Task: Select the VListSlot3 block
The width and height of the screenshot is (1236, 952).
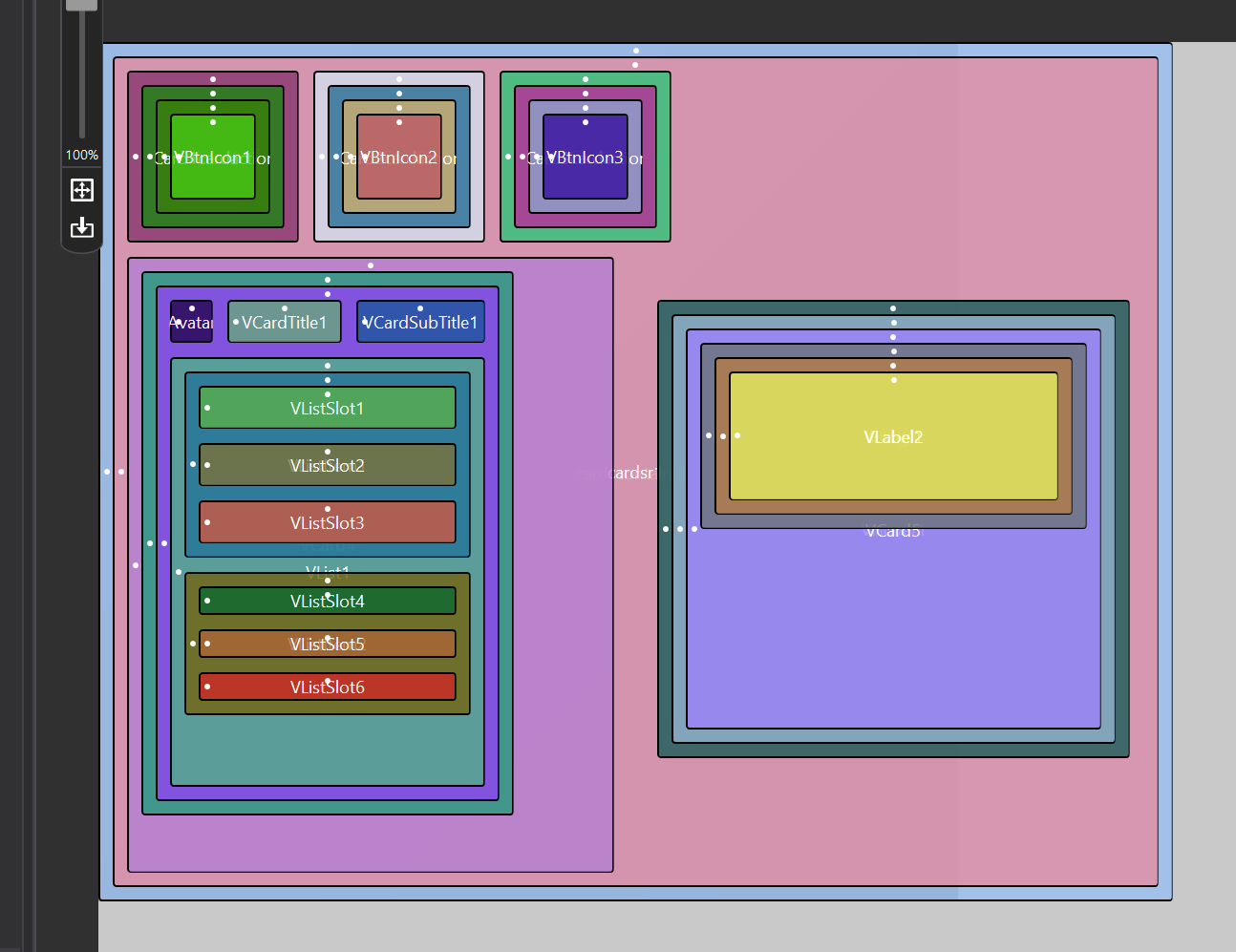Action: (328, 522)
